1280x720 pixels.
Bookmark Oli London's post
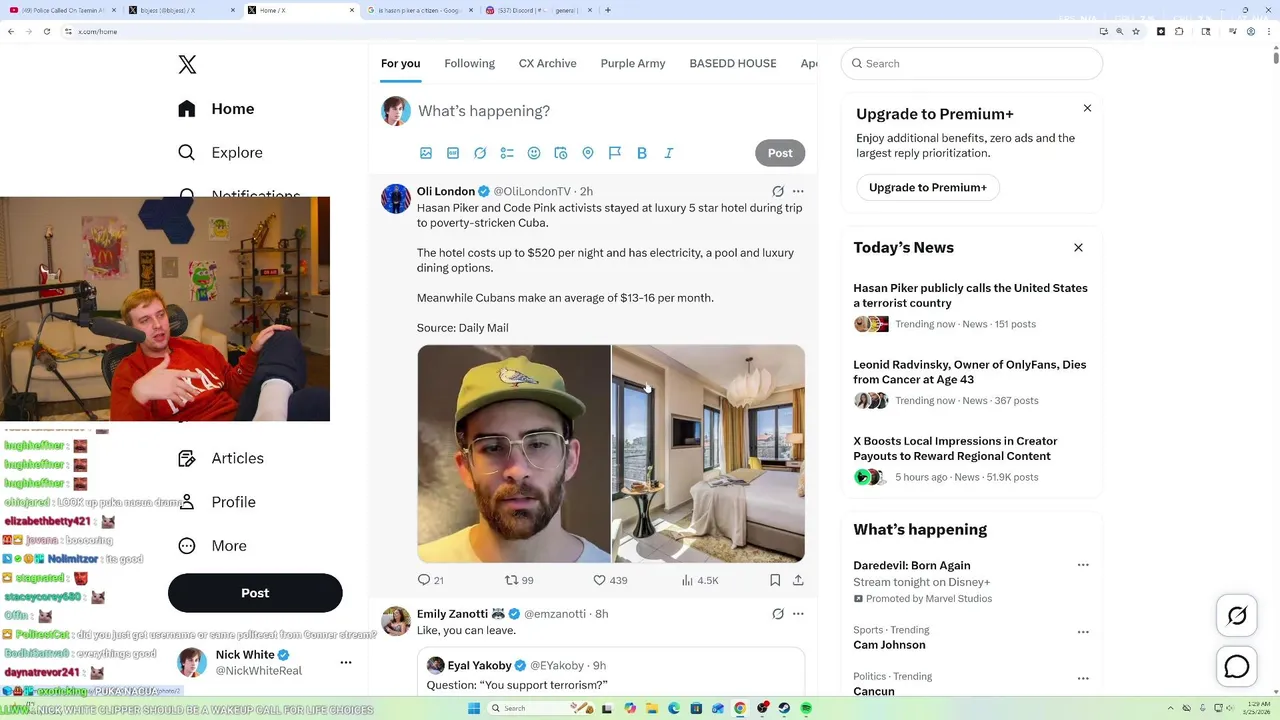point(775,580)
